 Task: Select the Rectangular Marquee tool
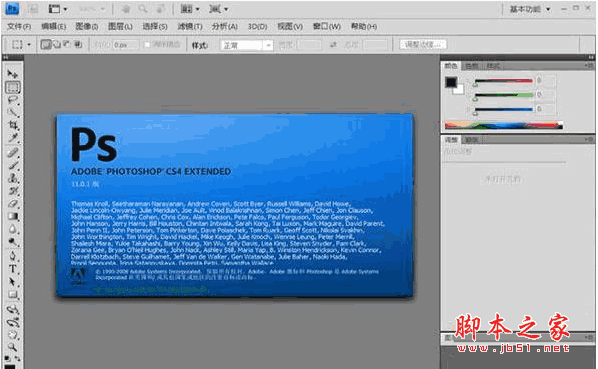point(13,87)
